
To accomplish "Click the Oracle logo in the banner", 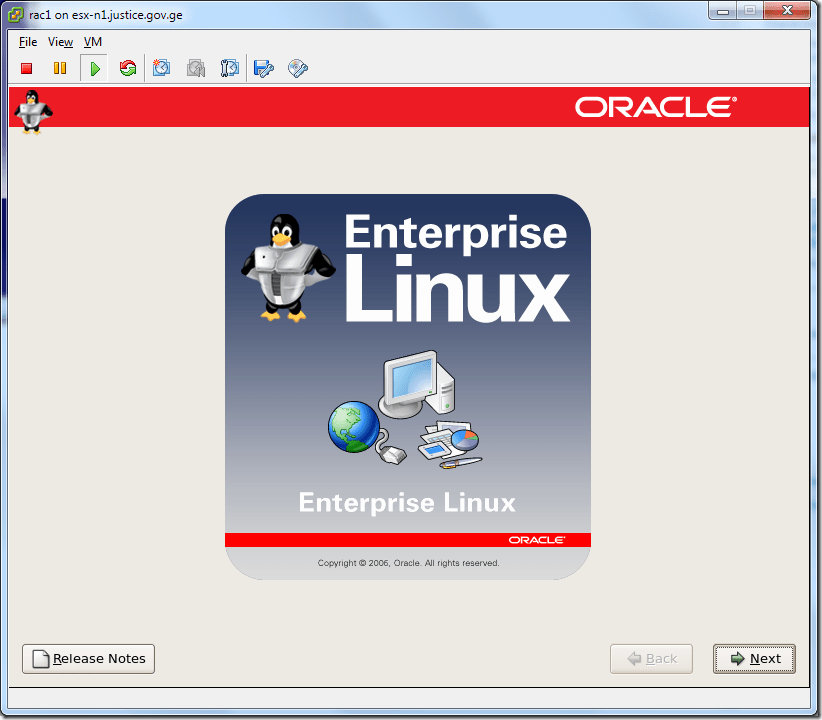I will (654, 106).
